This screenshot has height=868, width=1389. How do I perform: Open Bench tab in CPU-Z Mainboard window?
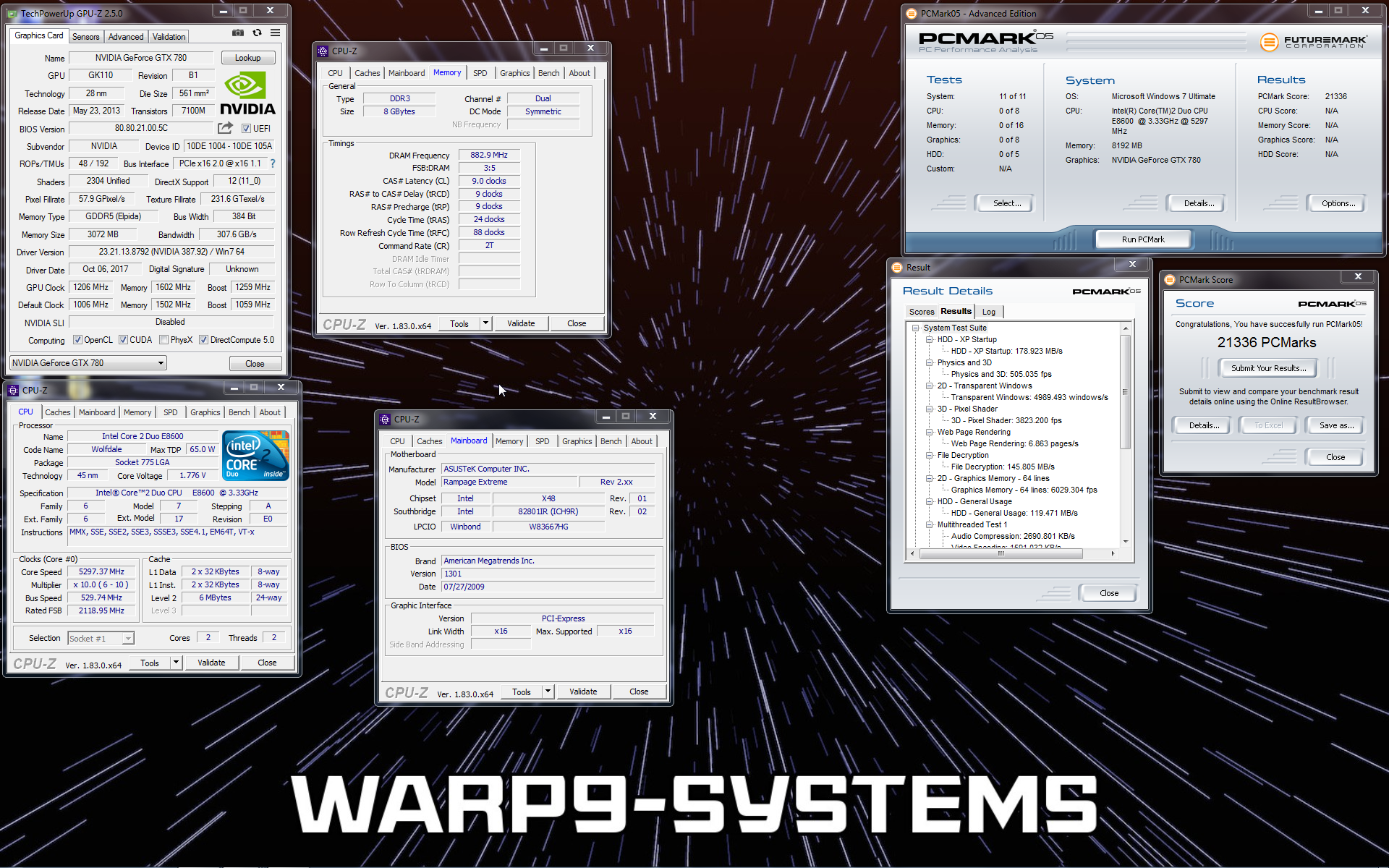[611, 441]
